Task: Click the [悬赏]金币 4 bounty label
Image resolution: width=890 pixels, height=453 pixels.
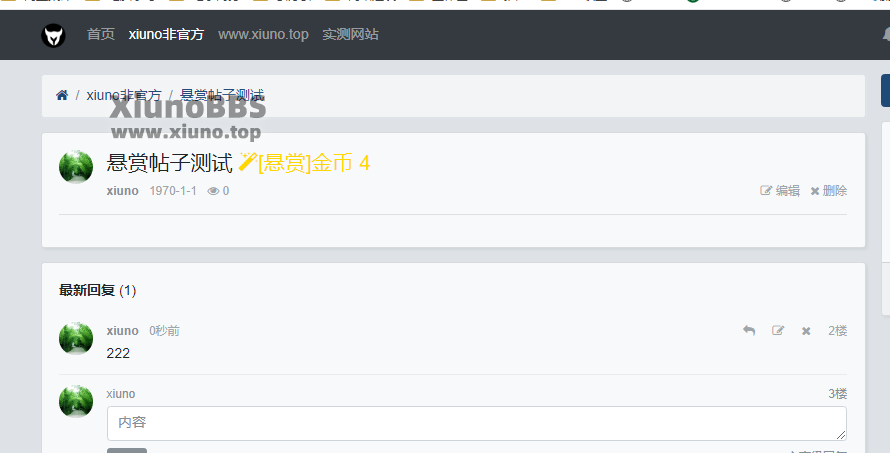Action: click(x=314, y=163)
